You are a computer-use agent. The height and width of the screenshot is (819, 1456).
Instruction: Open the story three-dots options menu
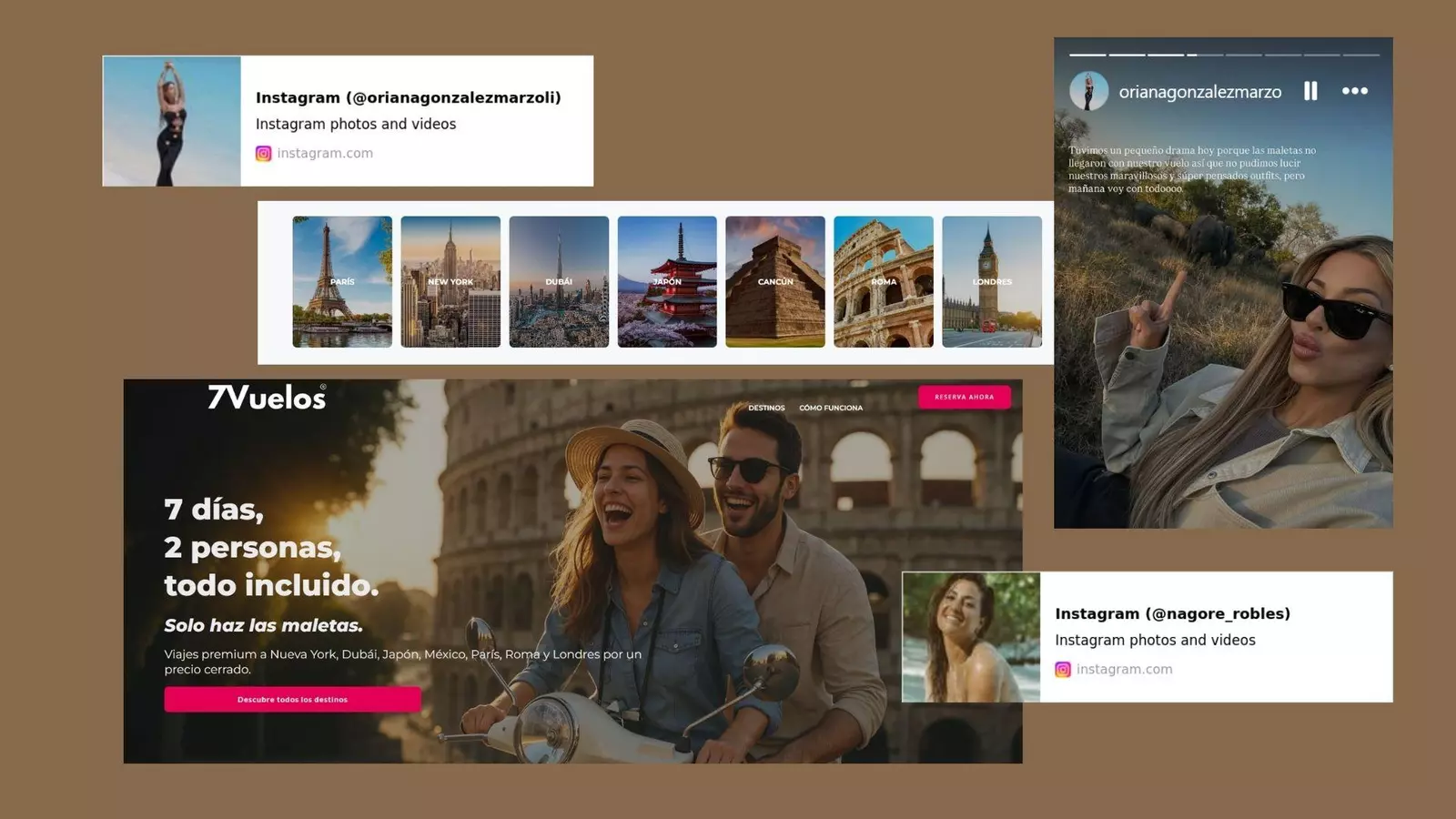click(1354, 91)
